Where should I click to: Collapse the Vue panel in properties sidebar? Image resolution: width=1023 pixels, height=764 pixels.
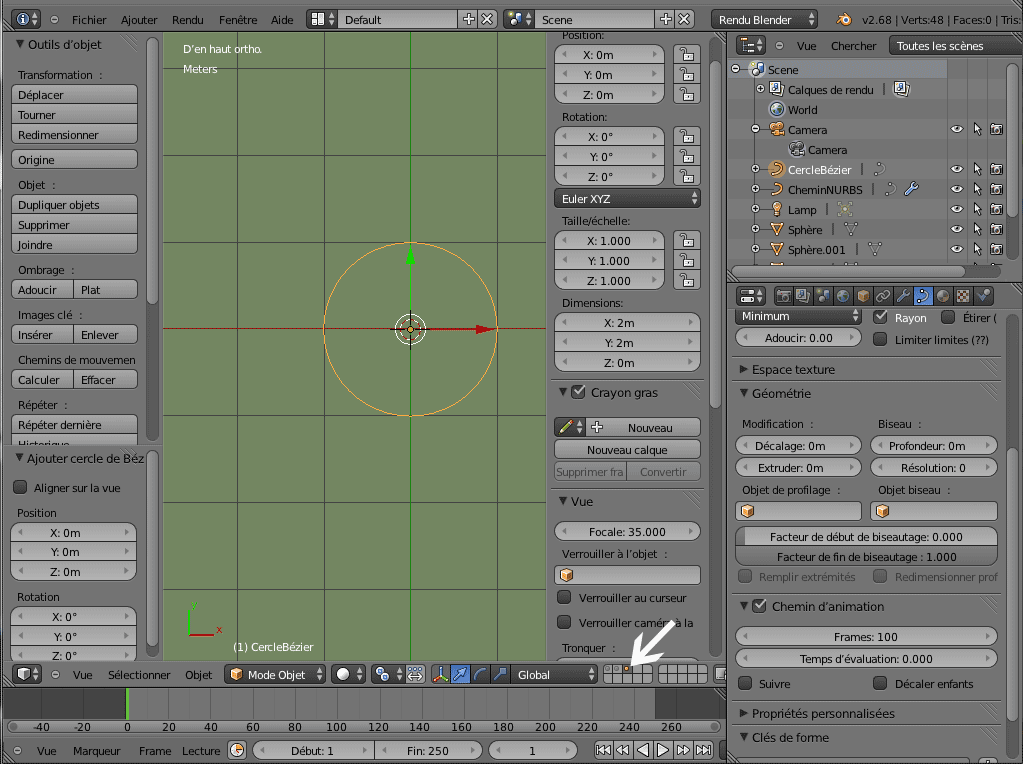pos(563,501)
